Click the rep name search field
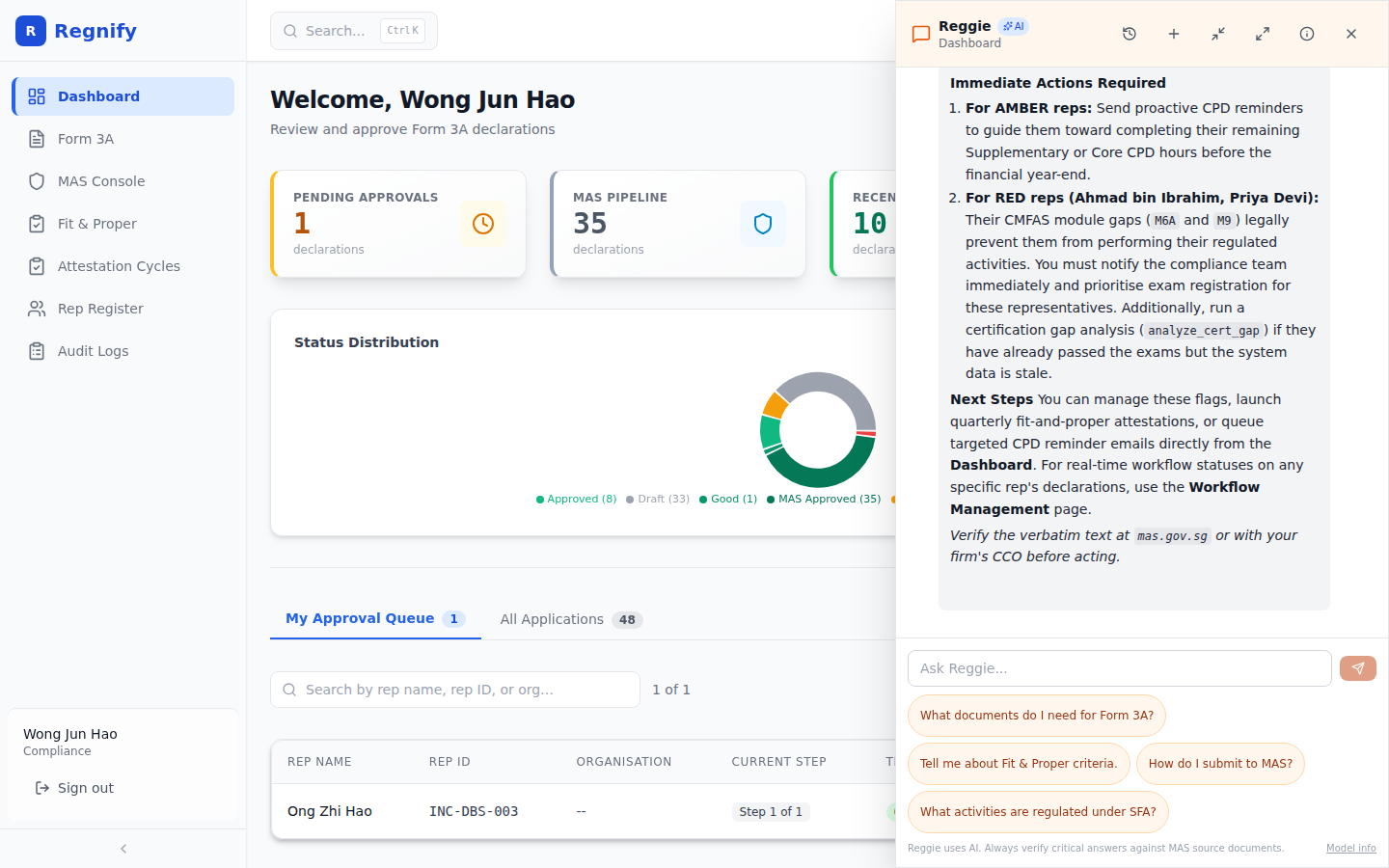The height and width of the screenshot is (868, 1389). pyautogui.click(x=455, y=690)
